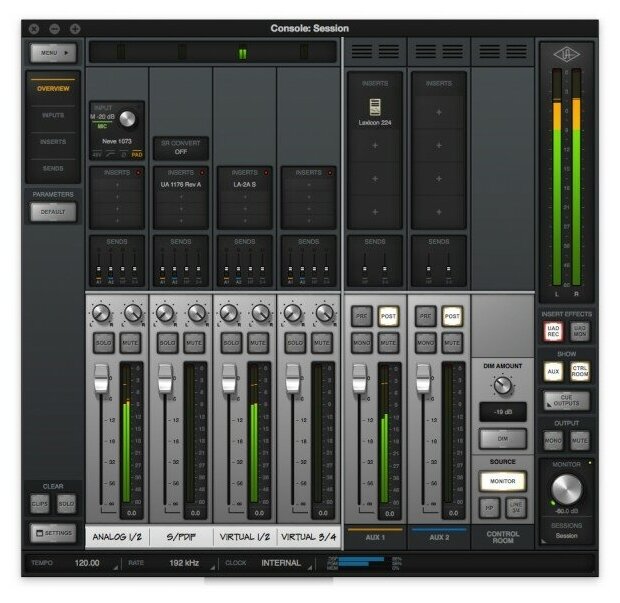
Task: Engage the DIM button
Action: pyautogui.click(x=503, y=439)
